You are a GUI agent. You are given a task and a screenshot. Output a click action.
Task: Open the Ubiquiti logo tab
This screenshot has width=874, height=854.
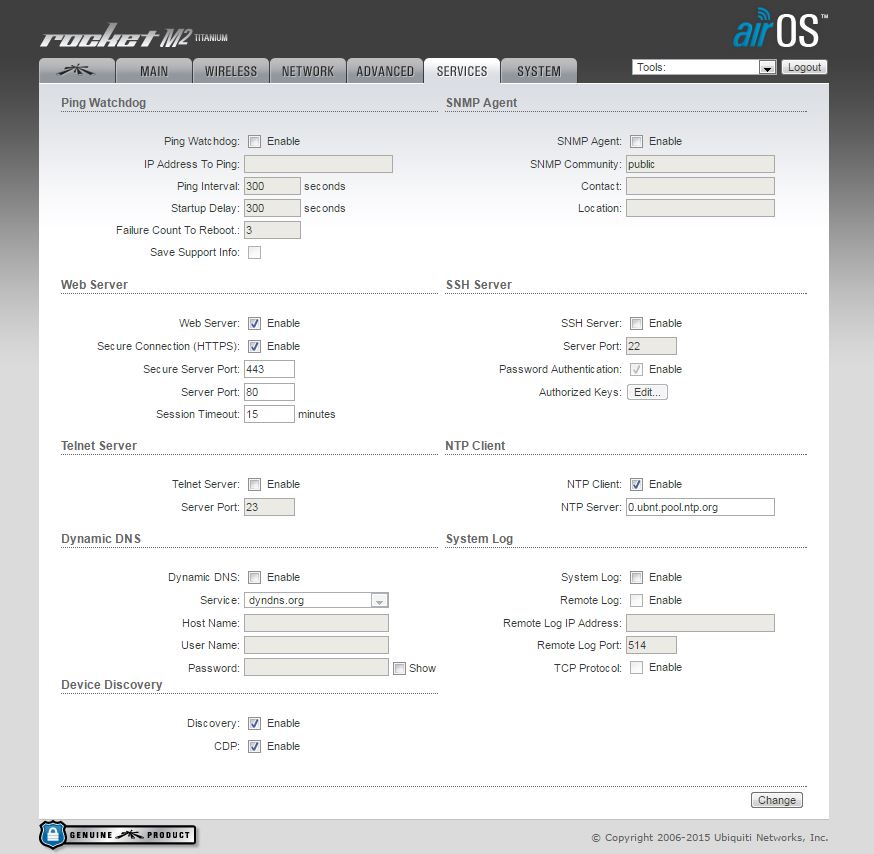(x=77, y=71)
